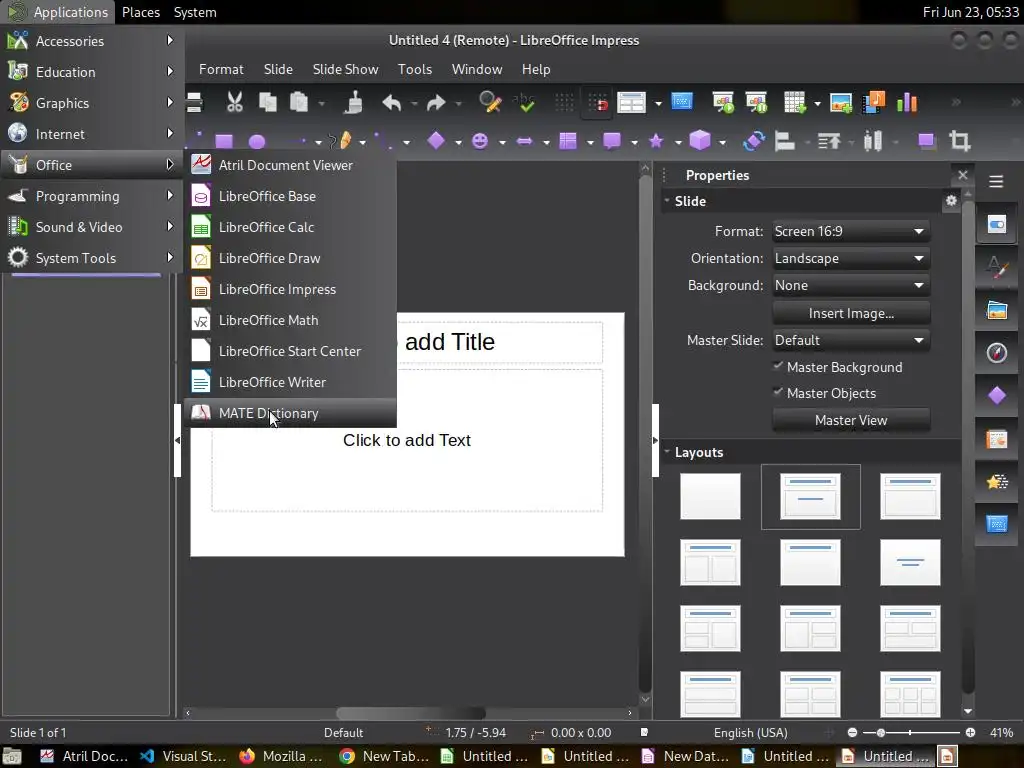Screen dimensions: 1024x768
Task: Launch MATE Dictionary from Office submenu
Action: point(290,413)
